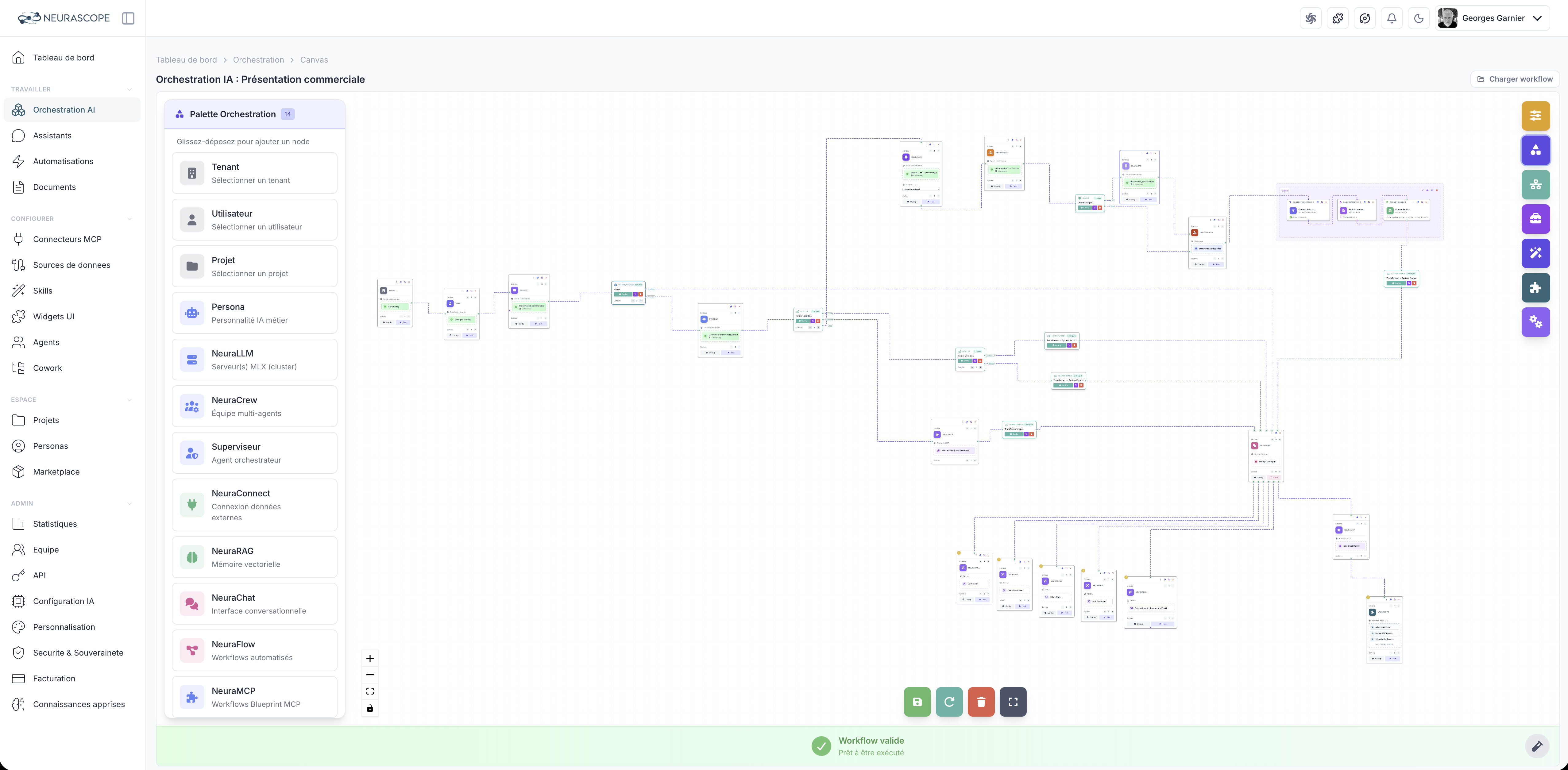Toggle dark mode moon icon

pos(1419,18)
